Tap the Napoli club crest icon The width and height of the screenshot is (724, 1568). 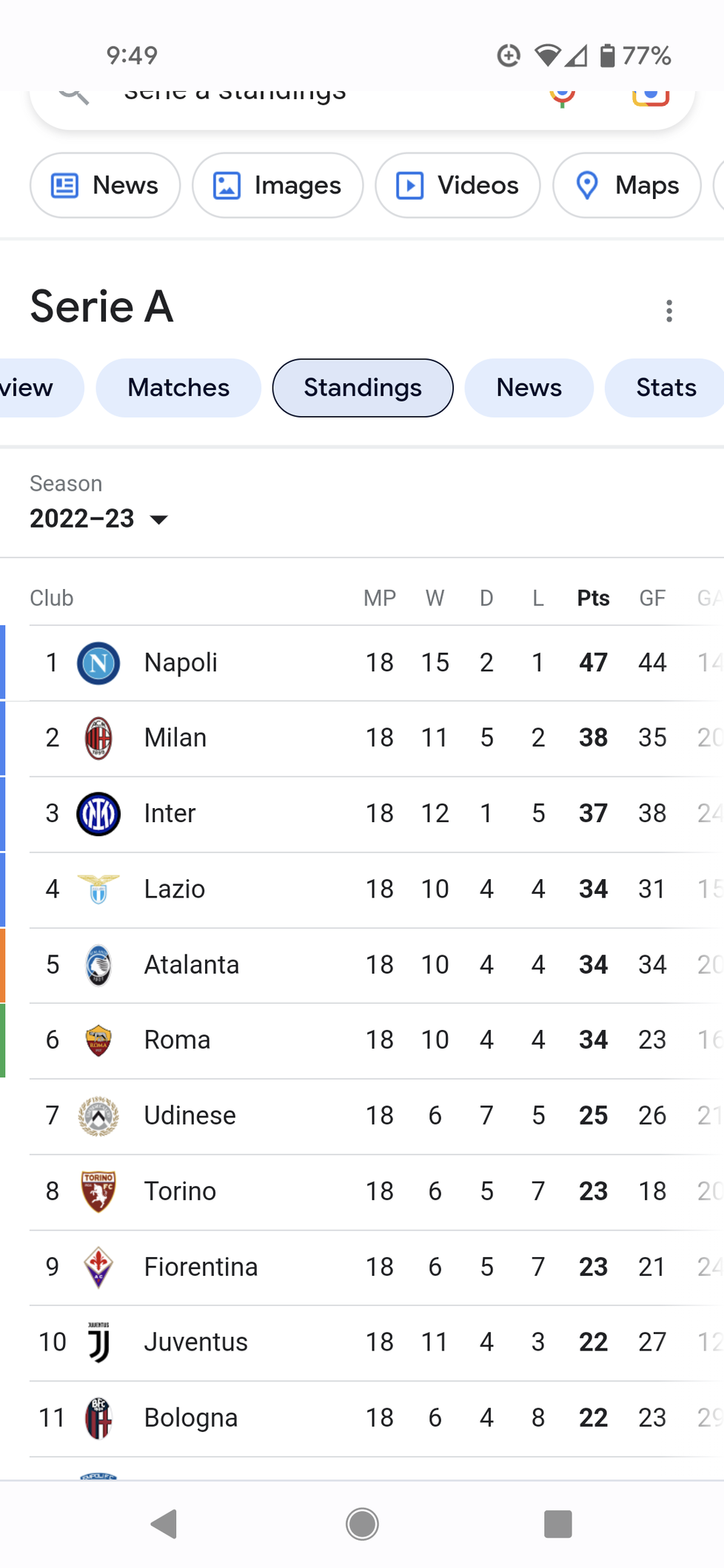(98, 663)
